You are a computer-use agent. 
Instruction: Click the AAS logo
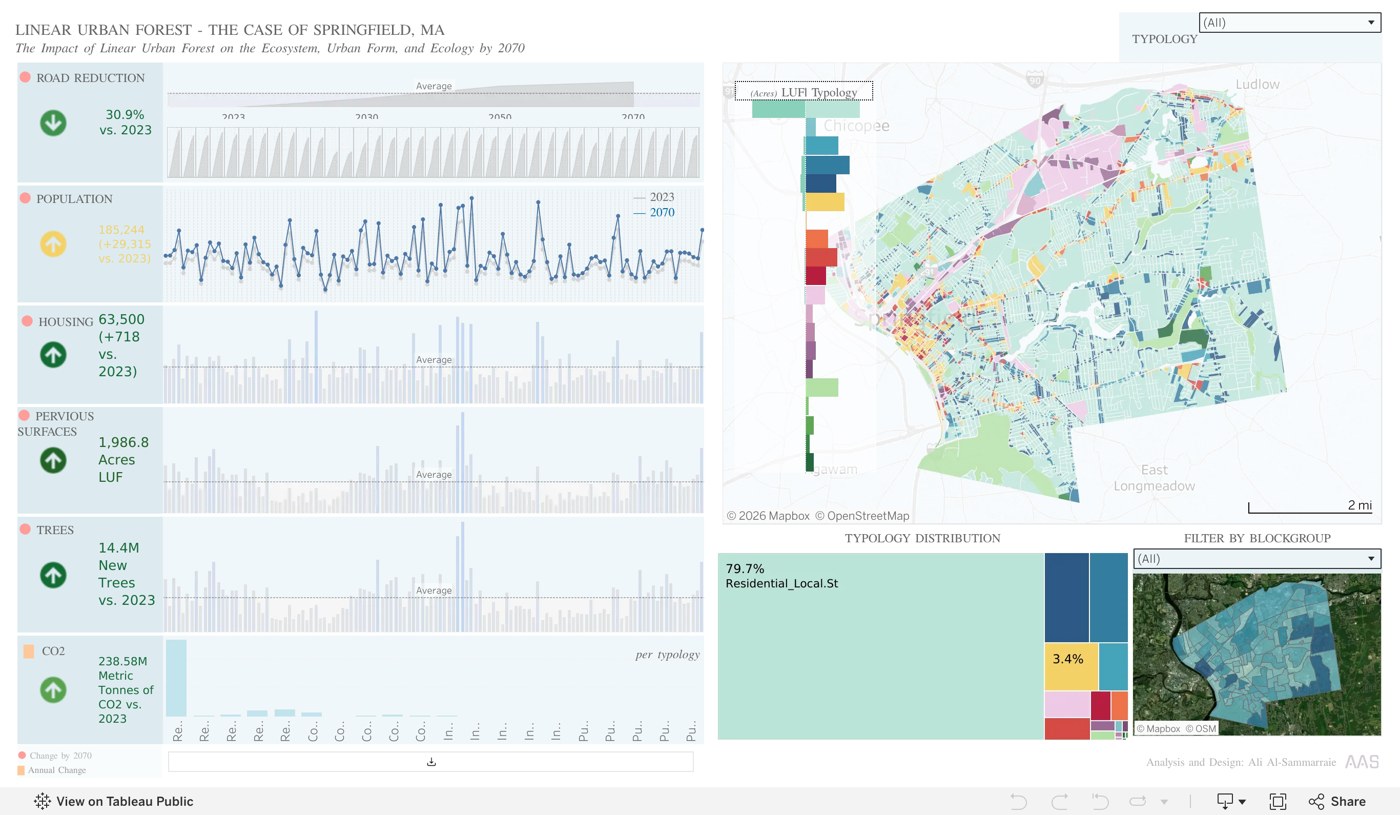click(1362, 762)
